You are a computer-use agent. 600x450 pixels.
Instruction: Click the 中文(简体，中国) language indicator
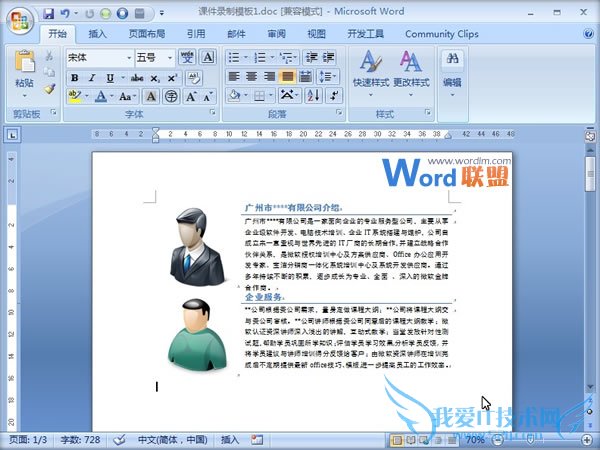[173, 440]
